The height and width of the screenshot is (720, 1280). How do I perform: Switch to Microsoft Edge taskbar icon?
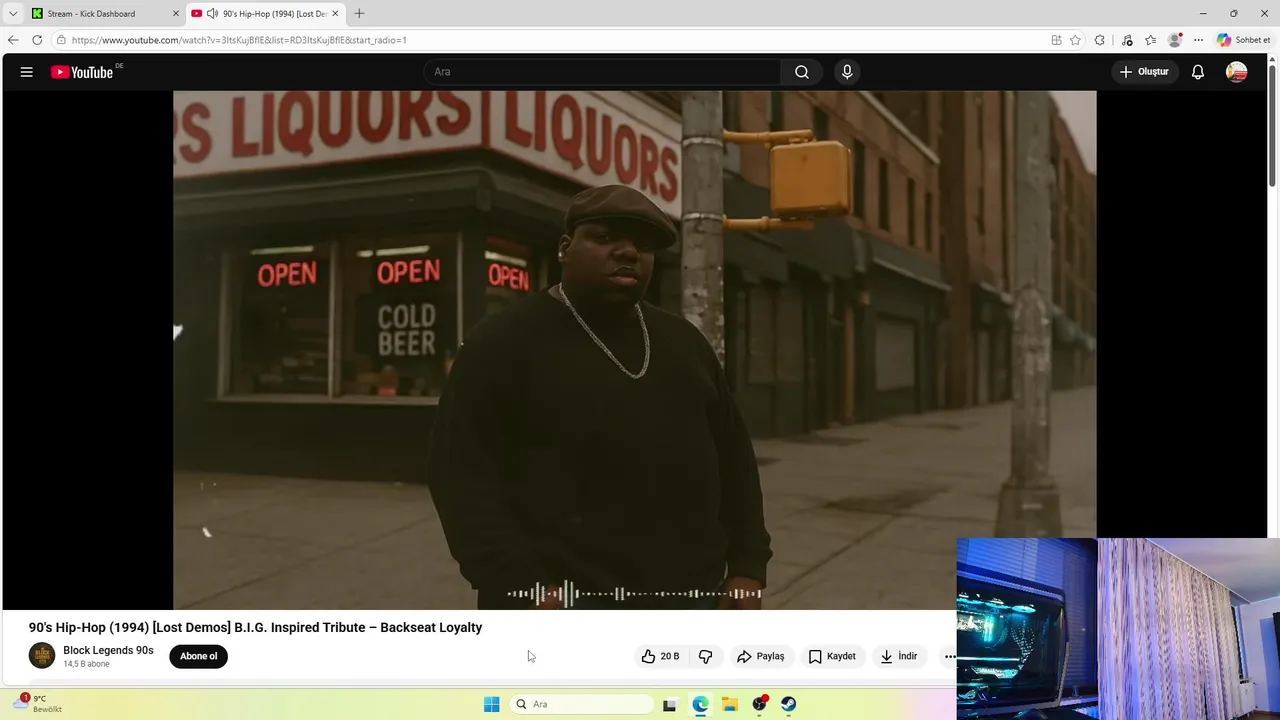pos(700,704)
